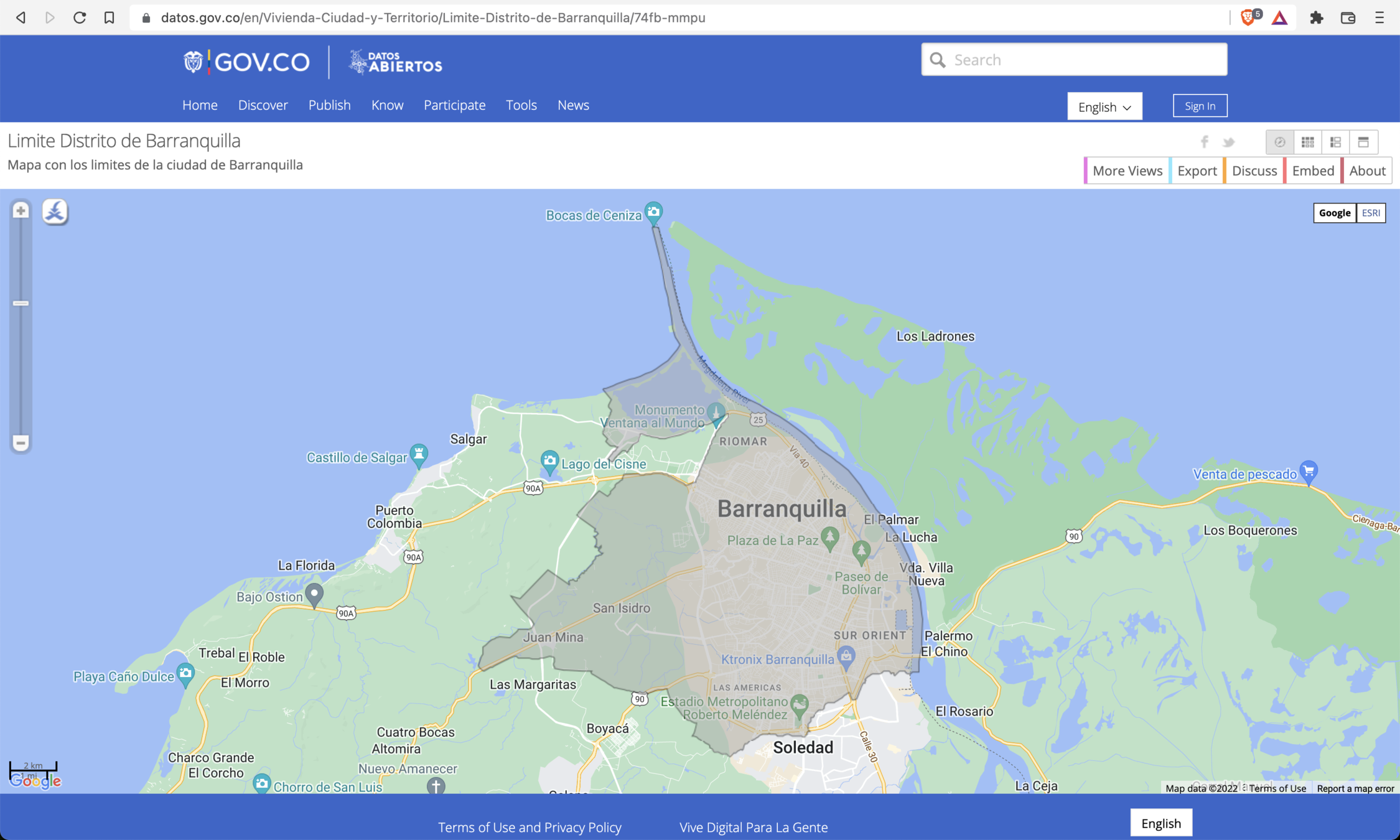Open the Discover menu item
Viewport: 1400px width, 840px height.
[263, 105]
